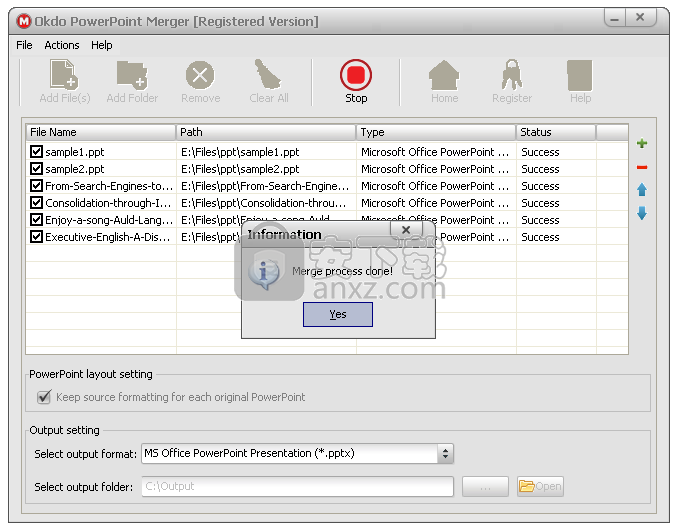The width and height of the screenshot is (684, 526).
Task: Select the From-Search-Engines-to file name
Action: point(109,186)
